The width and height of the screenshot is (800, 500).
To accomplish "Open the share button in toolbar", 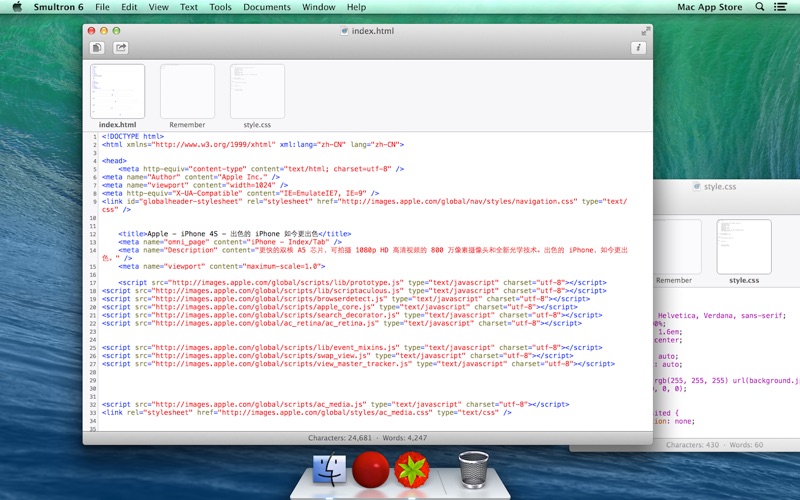I will [x=120, y=47].
